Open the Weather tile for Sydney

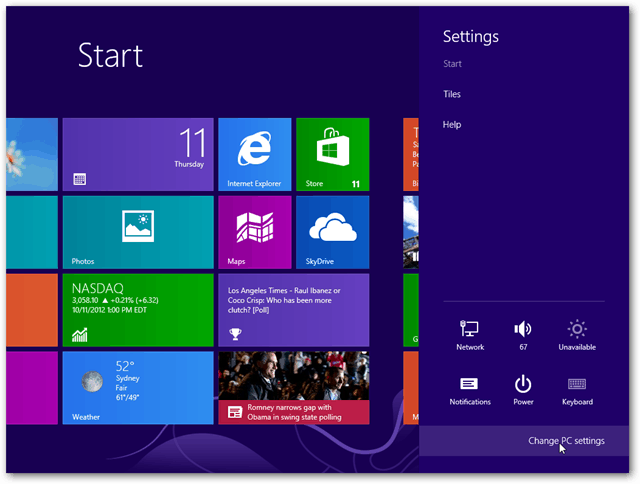click(x=138, y=388)
